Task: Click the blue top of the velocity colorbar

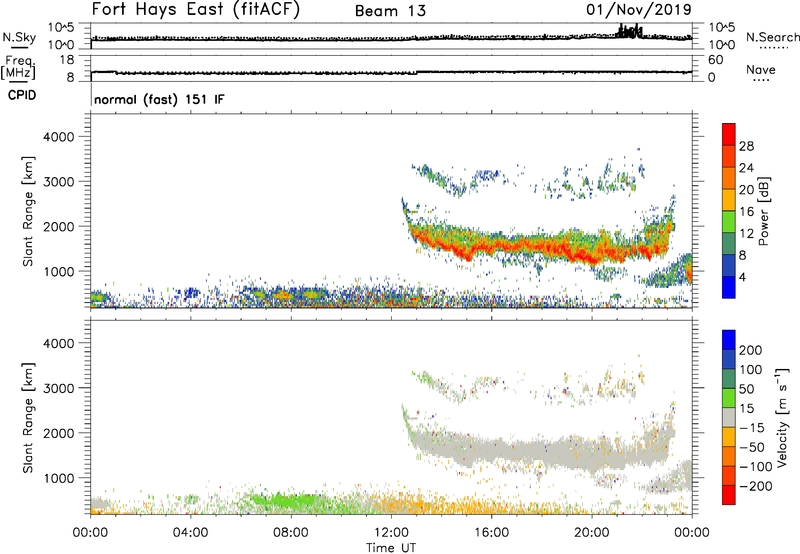Action: [729, 340]
